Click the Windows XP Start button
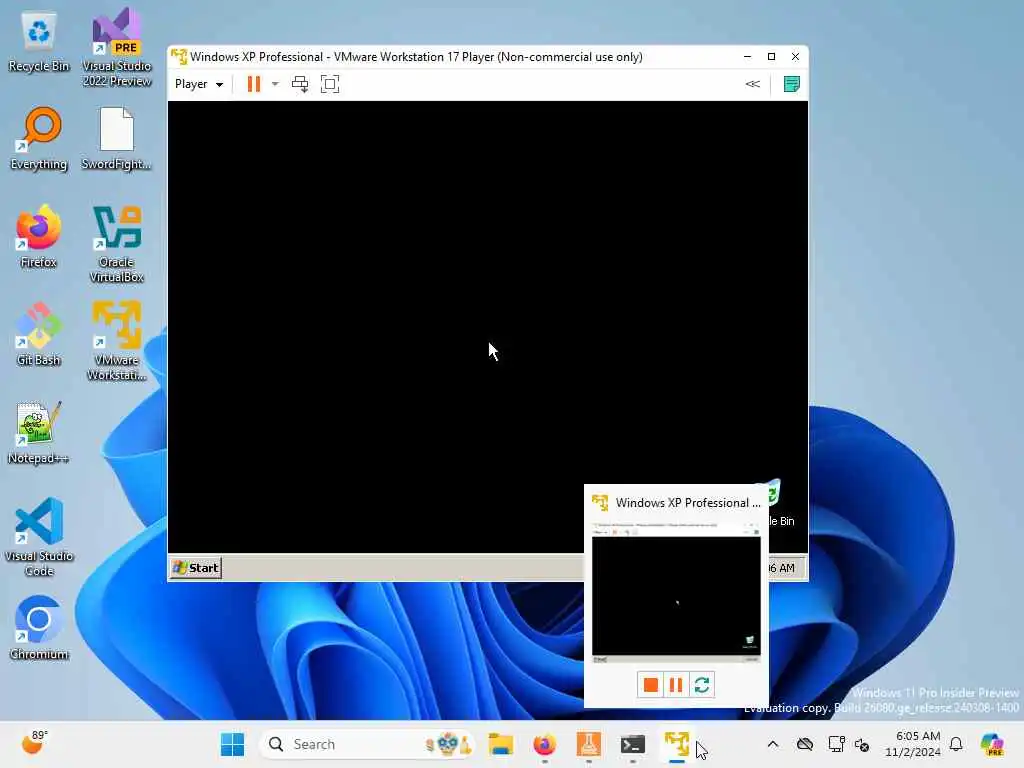Viewport: 1024px width, 768px height. [196, 568]
